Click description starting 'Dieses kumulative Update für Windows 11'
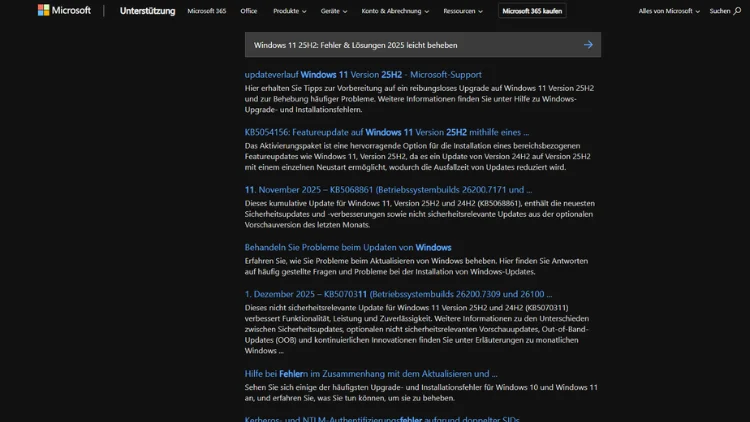 [x=419, y=214]
